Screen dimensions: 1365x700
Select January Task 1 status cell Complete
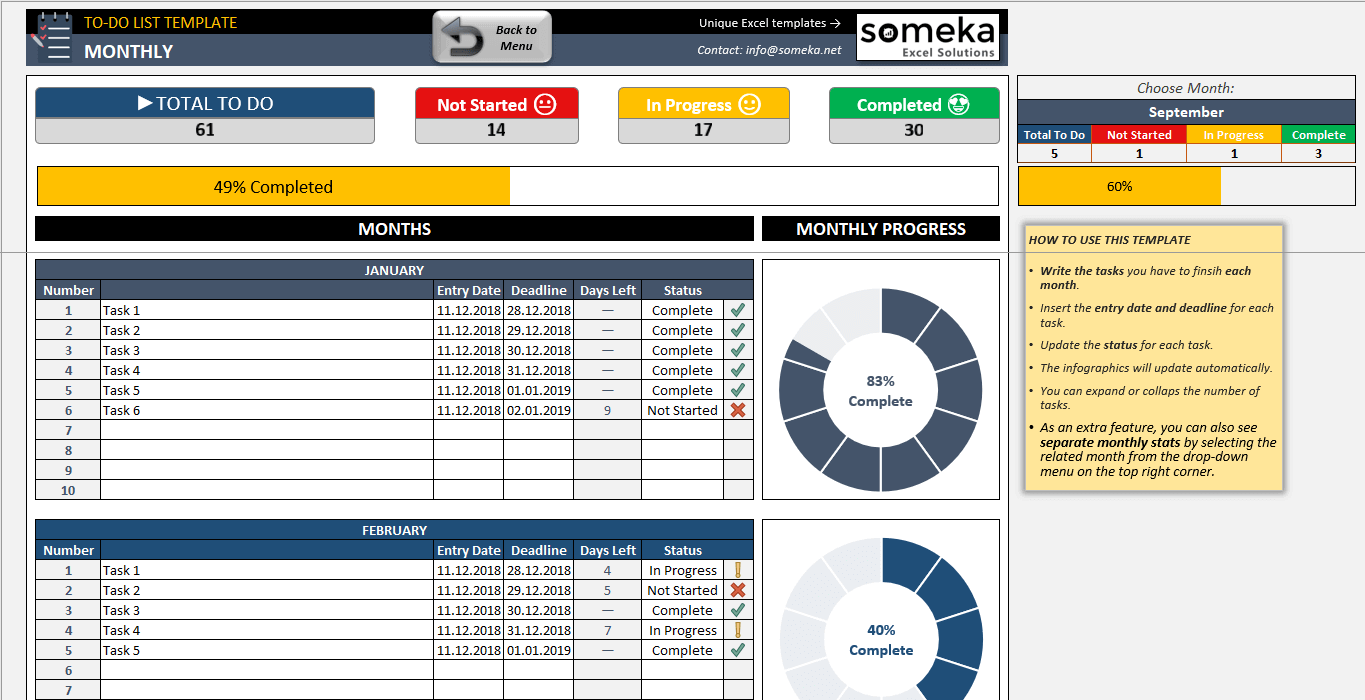[682, 310]
